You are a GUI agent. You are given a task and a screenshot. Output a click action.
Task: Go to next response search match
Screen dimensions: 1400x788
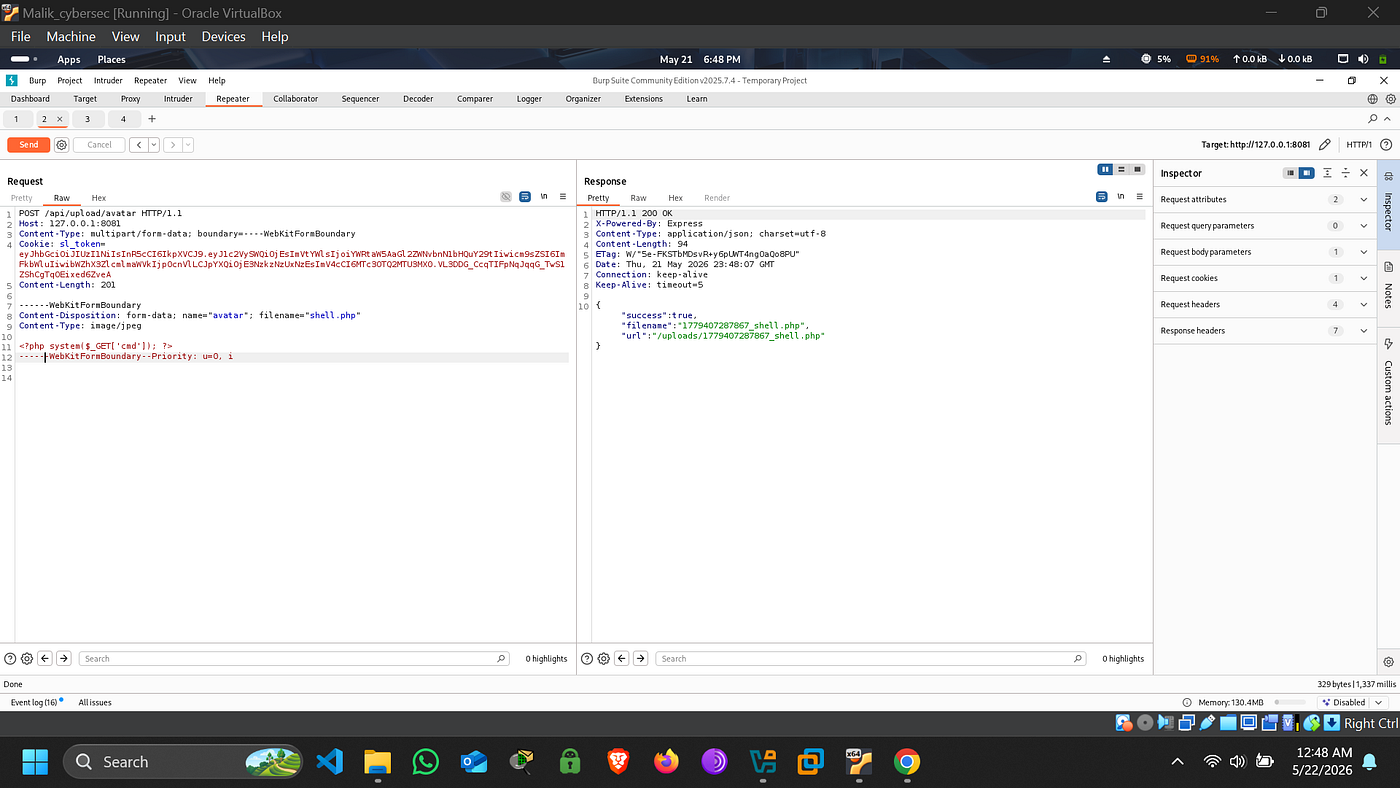click(x=640, y=659)
